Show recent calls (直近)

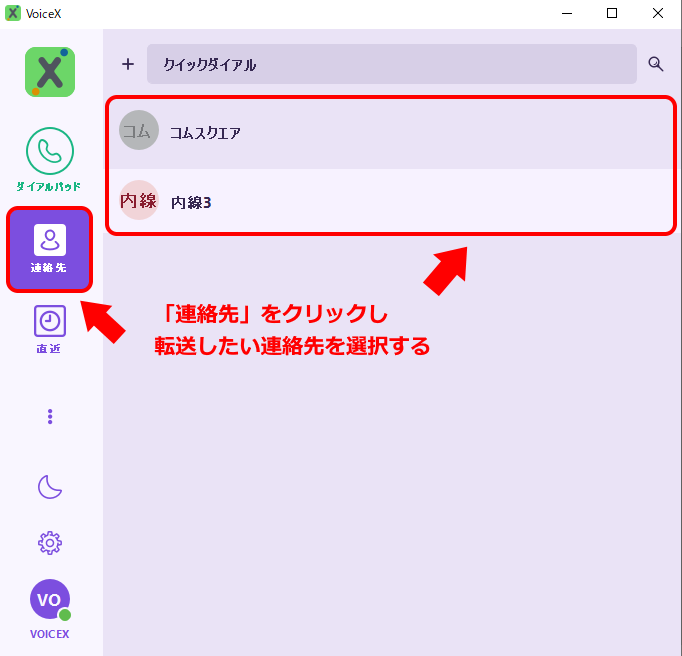coord(49,329)
